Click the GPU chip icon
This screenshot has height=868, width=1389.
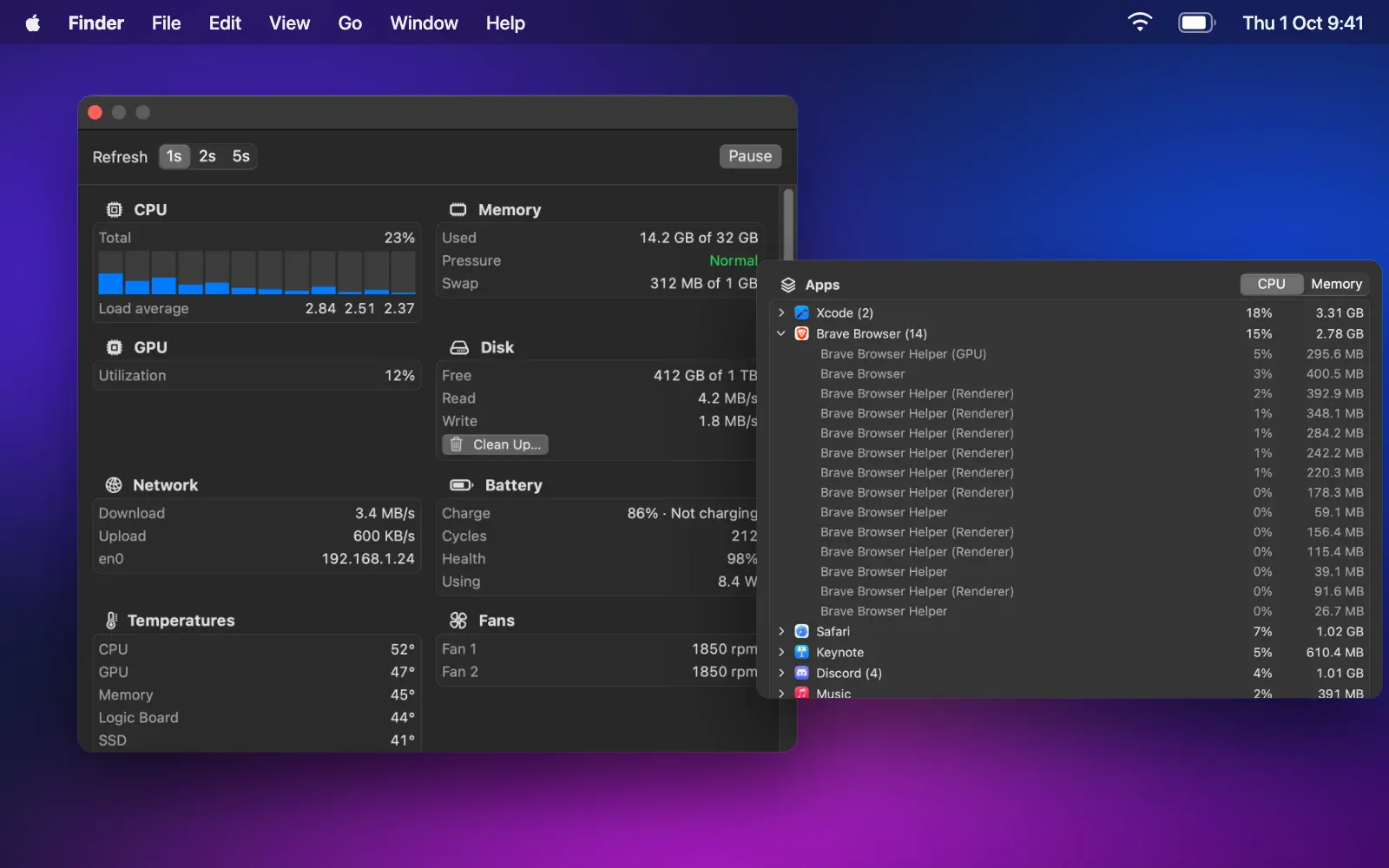pos(114,347)
